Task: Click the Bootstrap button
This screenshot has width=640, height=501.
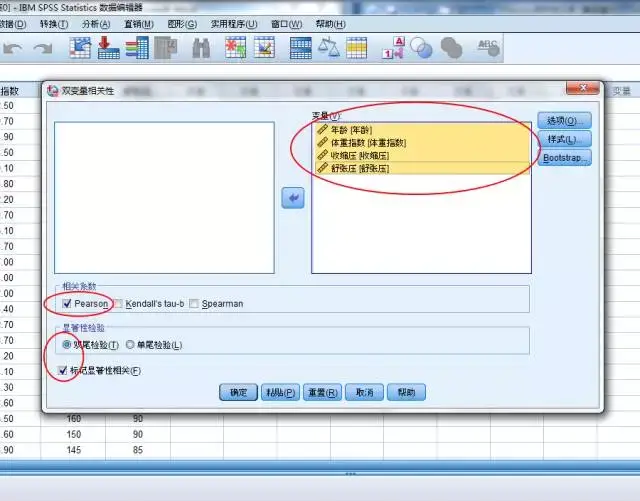Action: (x=564, y=158)
